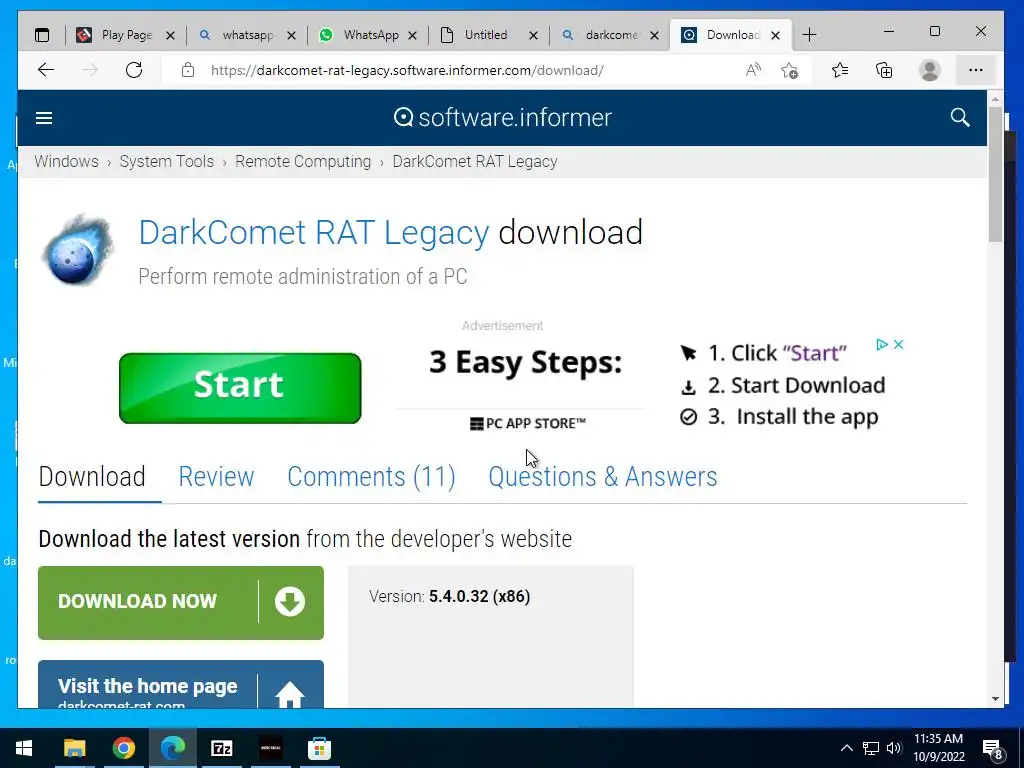Close the advertisement with X icon
This screenshot has height=768, width=1024.
coord(899,344)
